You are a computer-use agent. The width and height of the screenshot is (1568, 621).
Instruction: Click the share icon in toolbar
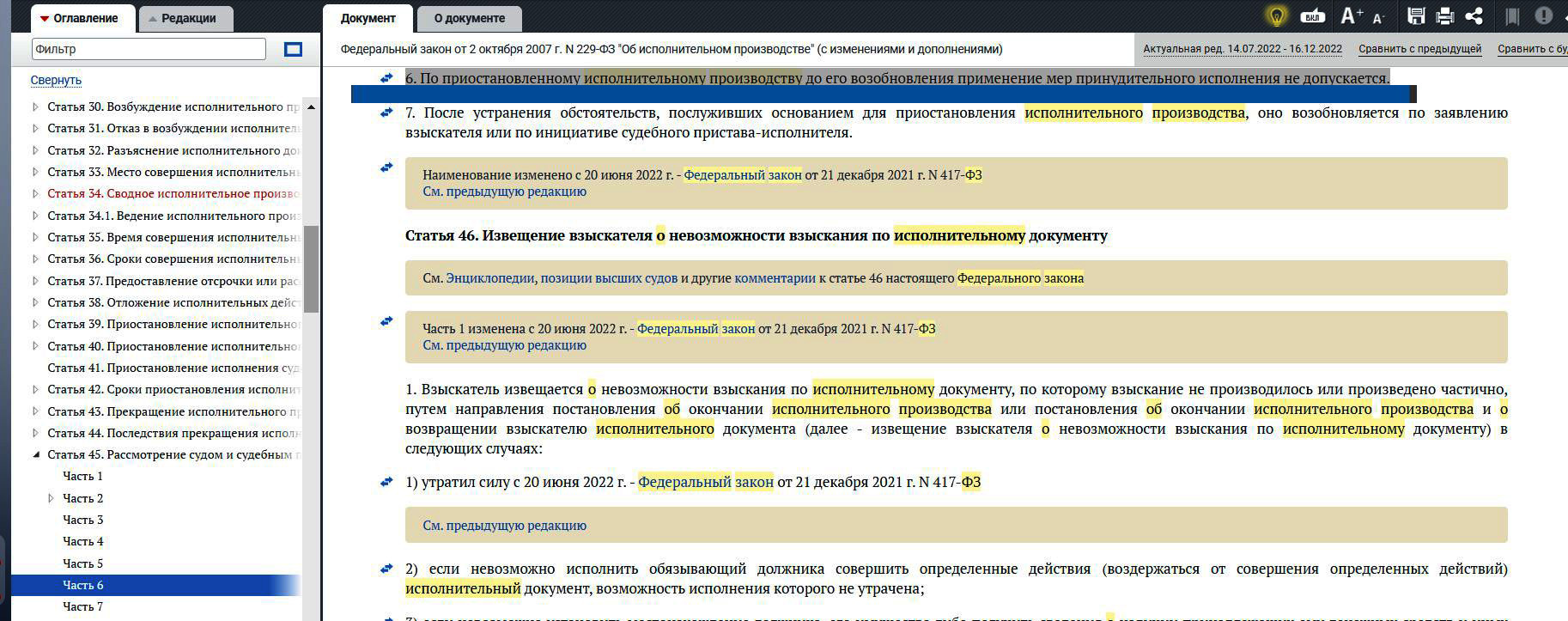pyautogui.click(x=1474, y=16)
